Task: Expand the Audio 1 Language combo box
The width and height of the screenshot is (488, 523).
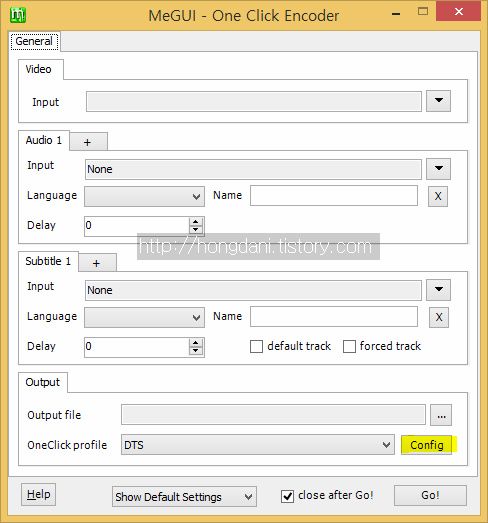Action: coord(144,196)
